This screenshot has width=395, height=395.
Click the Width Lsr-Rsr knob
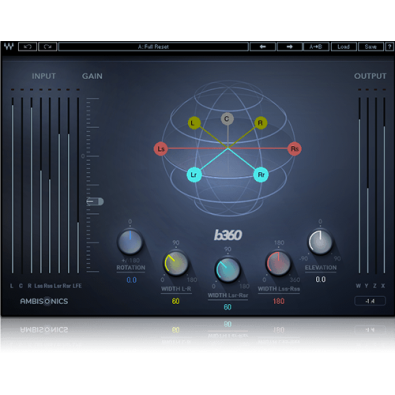[x=228, y=269]
